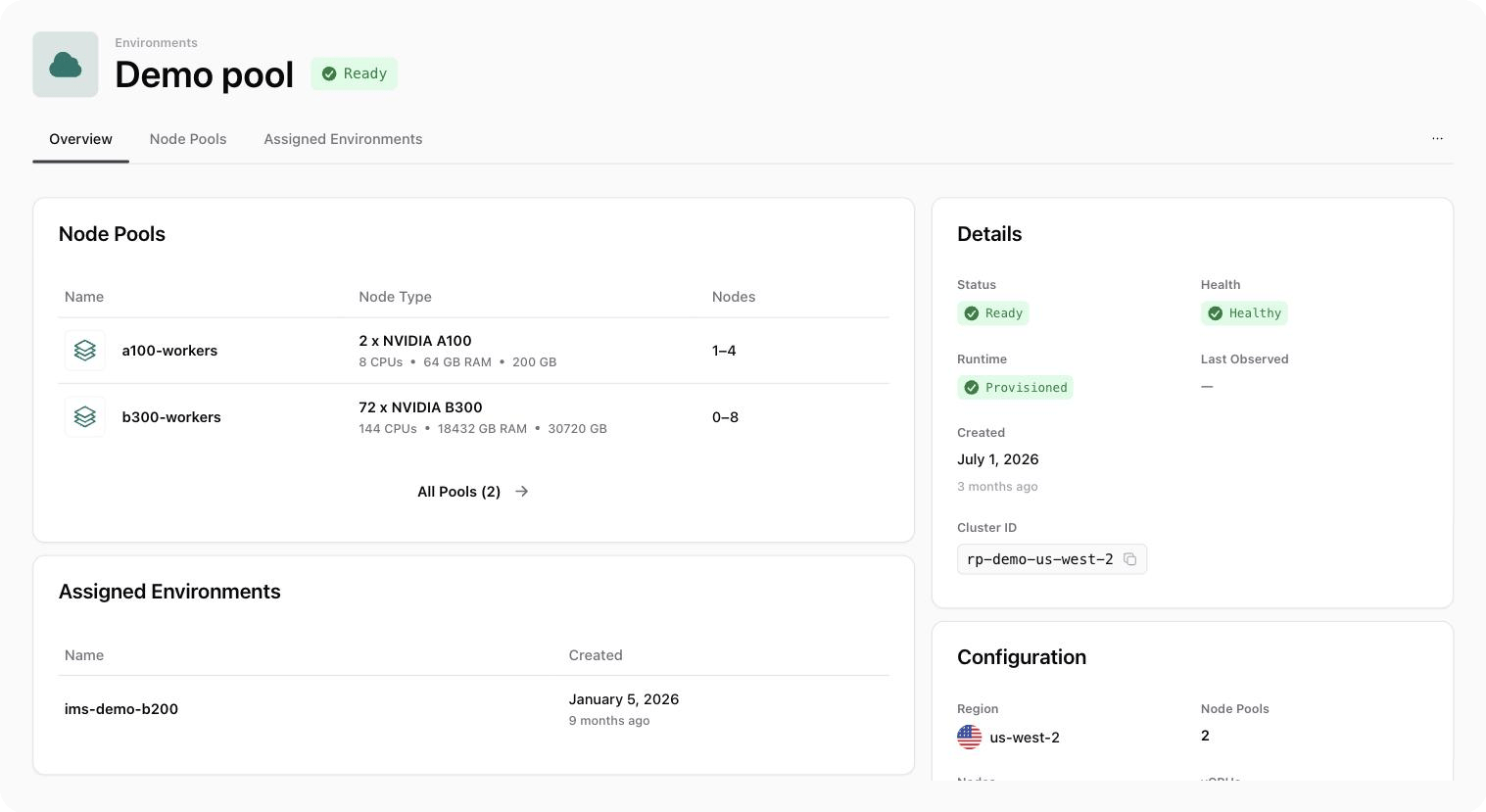Select the rp-demo-us-west-2 cluster ID field
Image resolution: width=1486 pixels, height=812 pixels.
point(1052,559)
